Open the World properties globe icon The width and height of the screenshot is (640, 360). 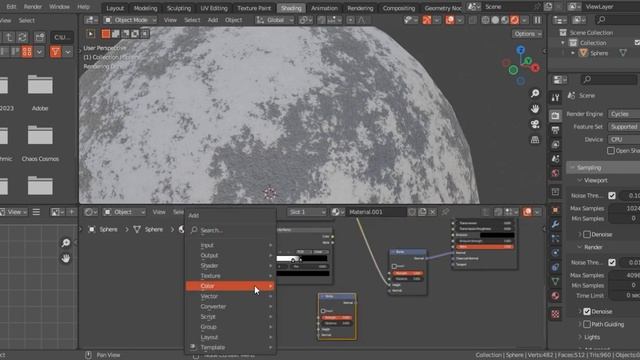(x=555, y=173)
